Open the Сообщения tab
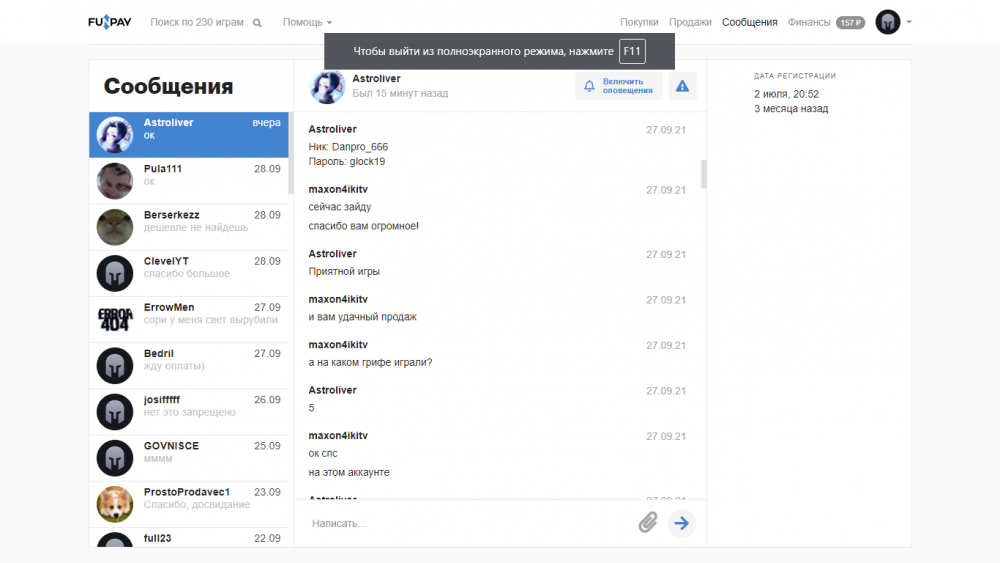1000x563 pixels. pos(749,22)
